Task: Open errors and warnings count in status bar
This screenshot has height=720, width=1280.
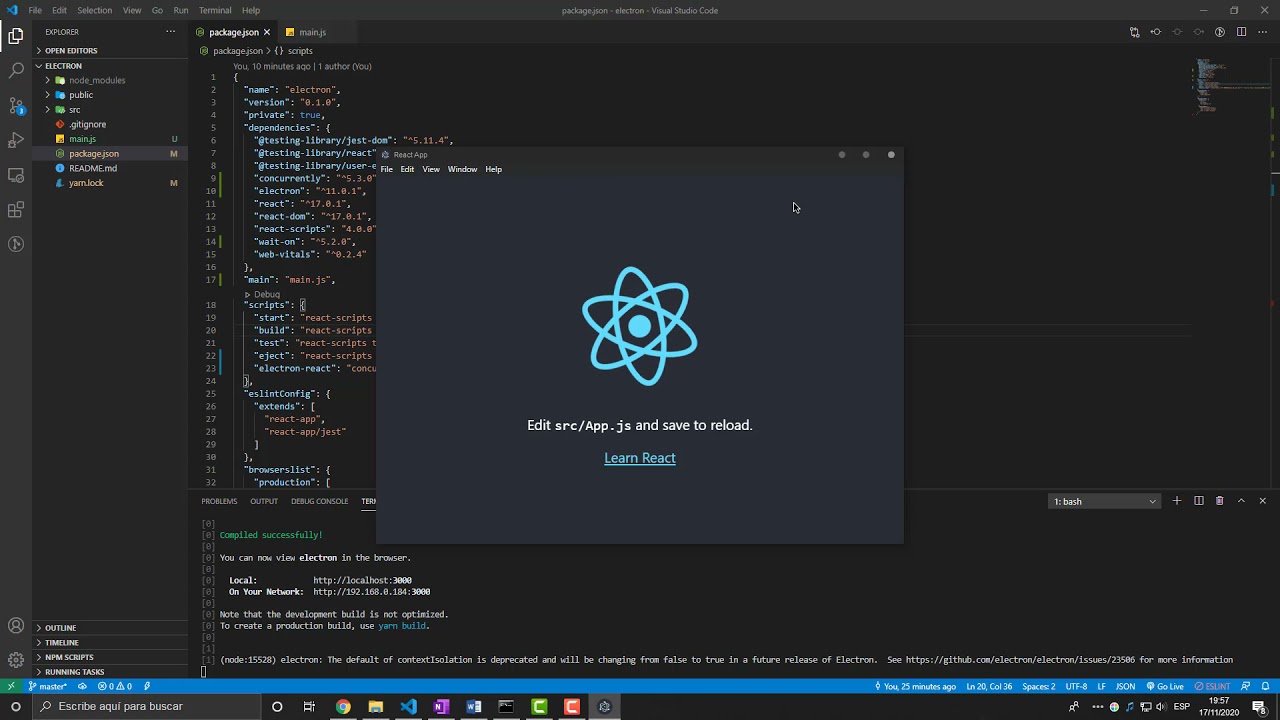Action: tap(114, 686)
